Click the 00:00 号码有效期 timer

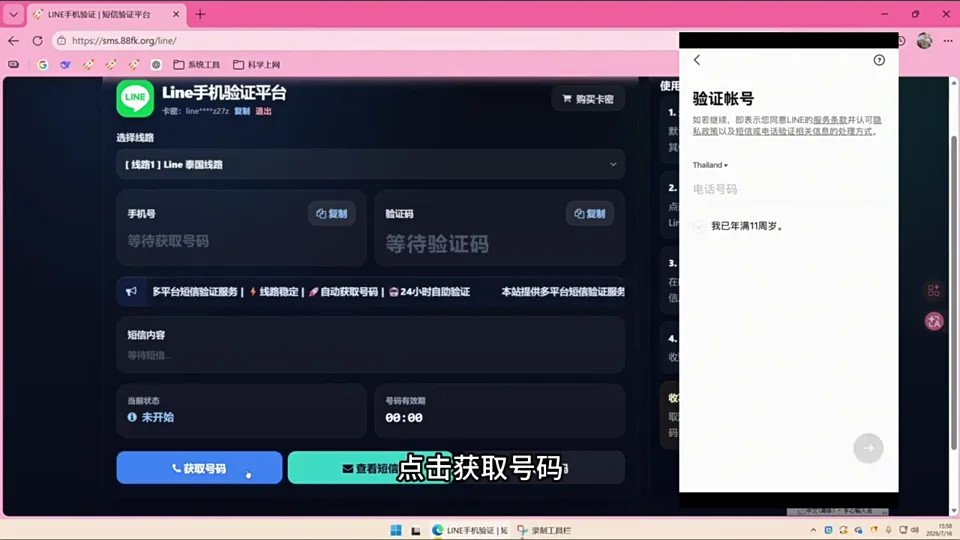(404, 418)
